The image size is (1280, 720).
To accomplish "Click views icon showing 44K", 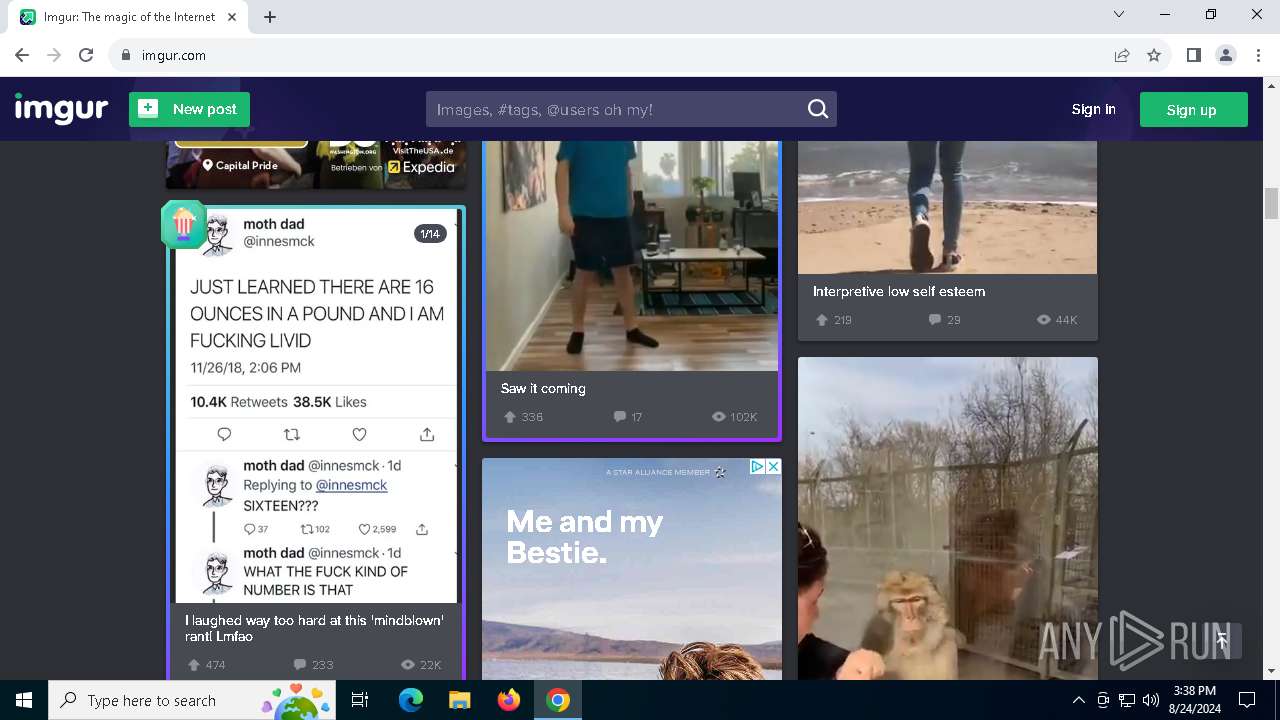I will pos(1043,320).
